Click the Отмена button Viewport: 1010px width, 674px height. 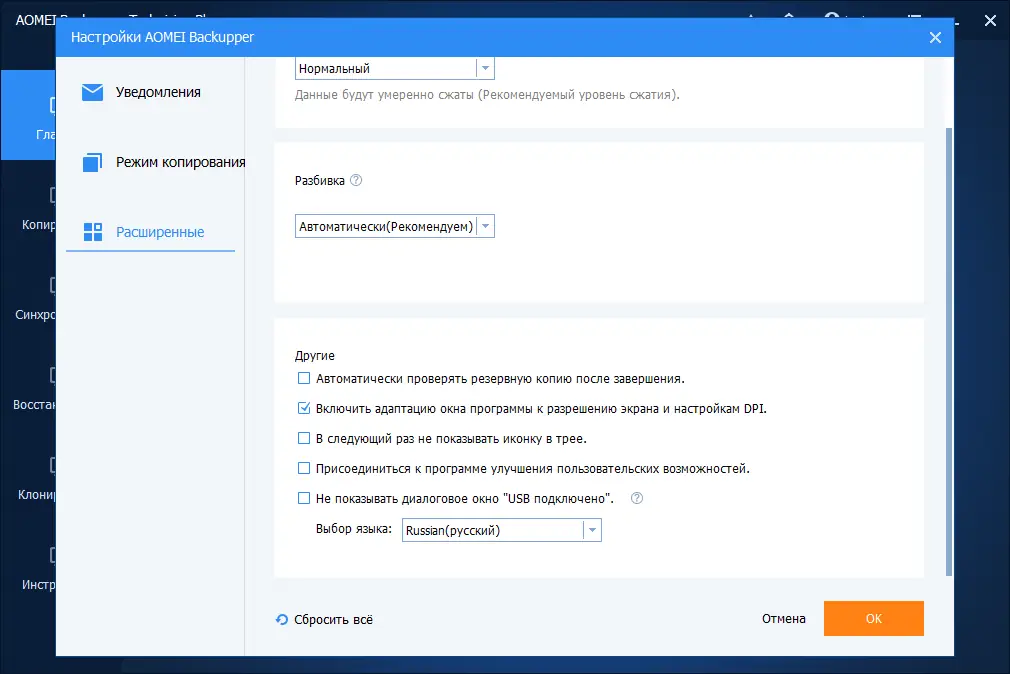783,619
